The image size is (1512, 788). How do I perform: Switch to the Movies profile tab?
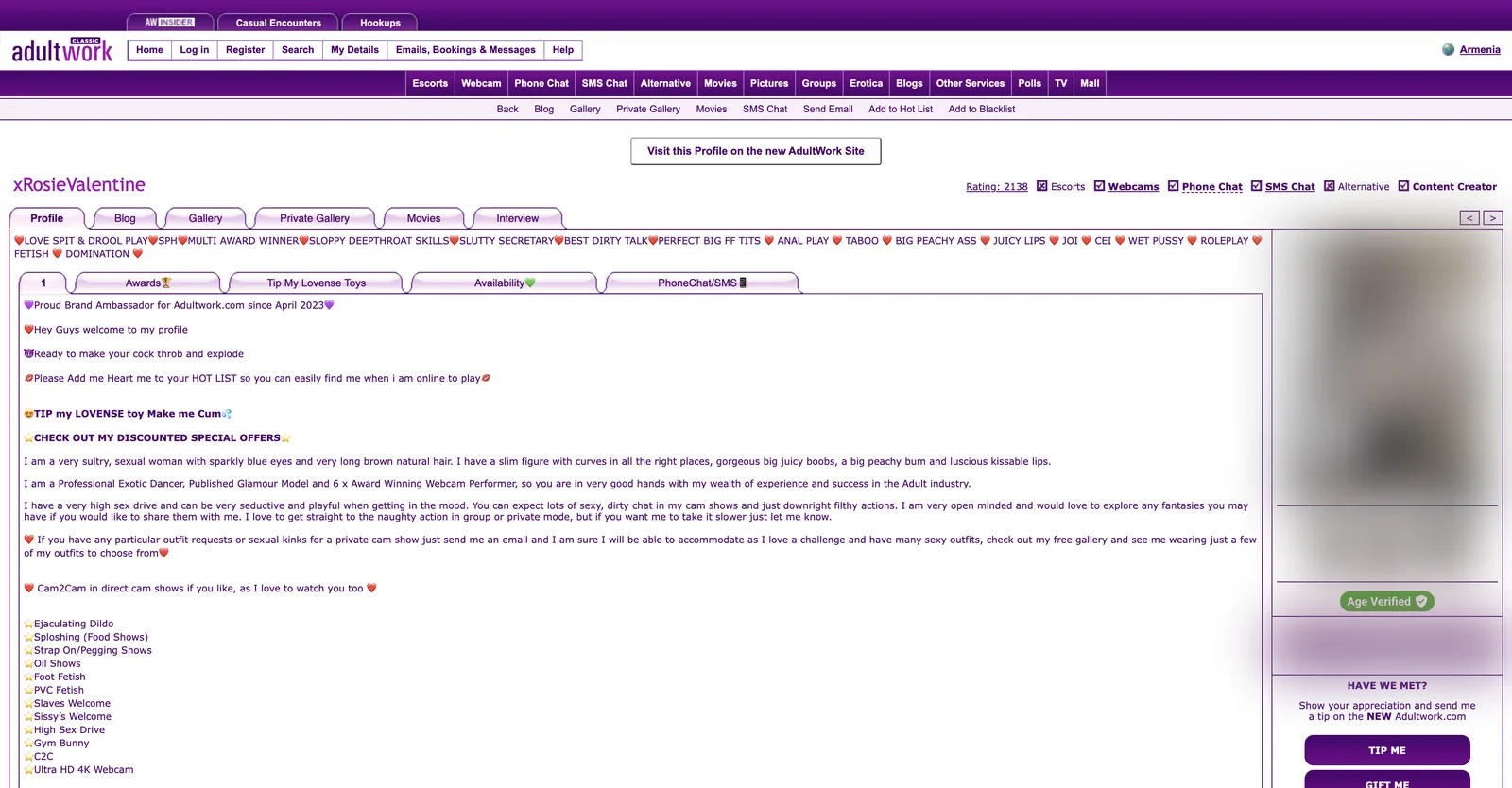(423, 218)
